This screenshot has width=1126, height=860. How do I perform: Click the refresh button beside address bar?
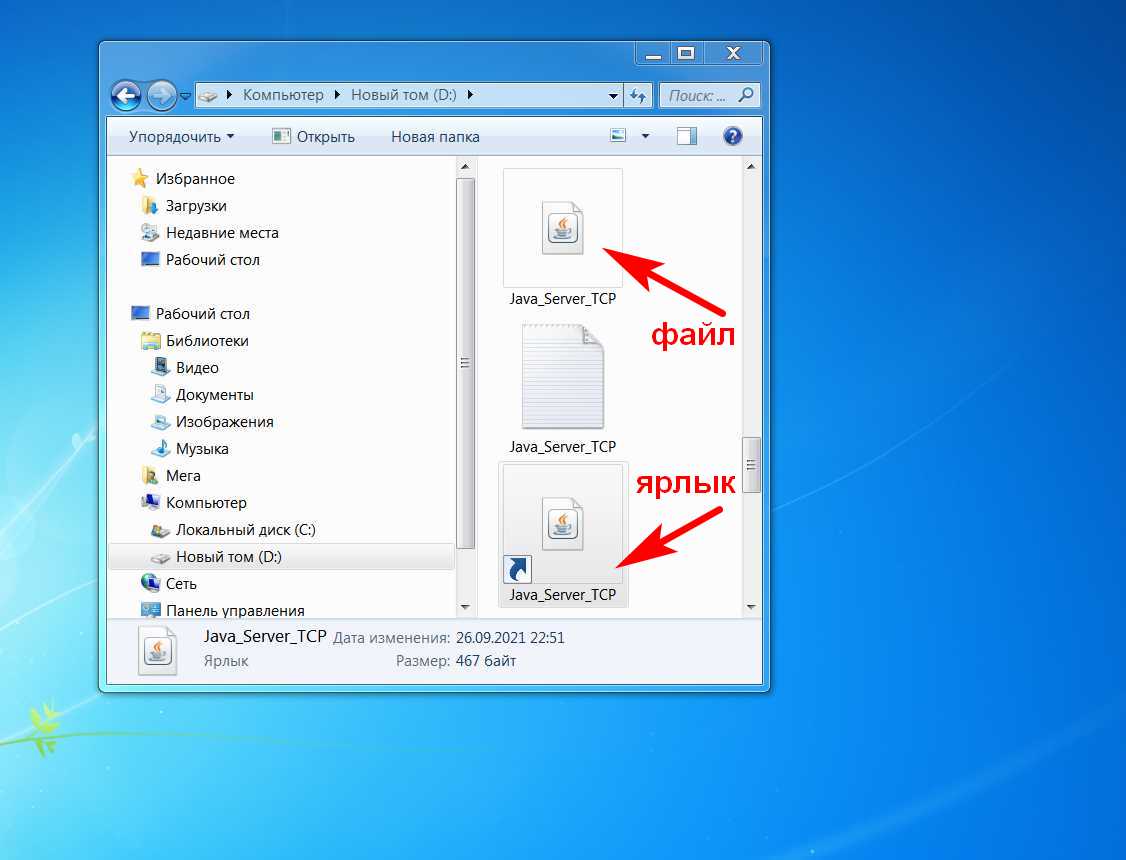(638, 96)
